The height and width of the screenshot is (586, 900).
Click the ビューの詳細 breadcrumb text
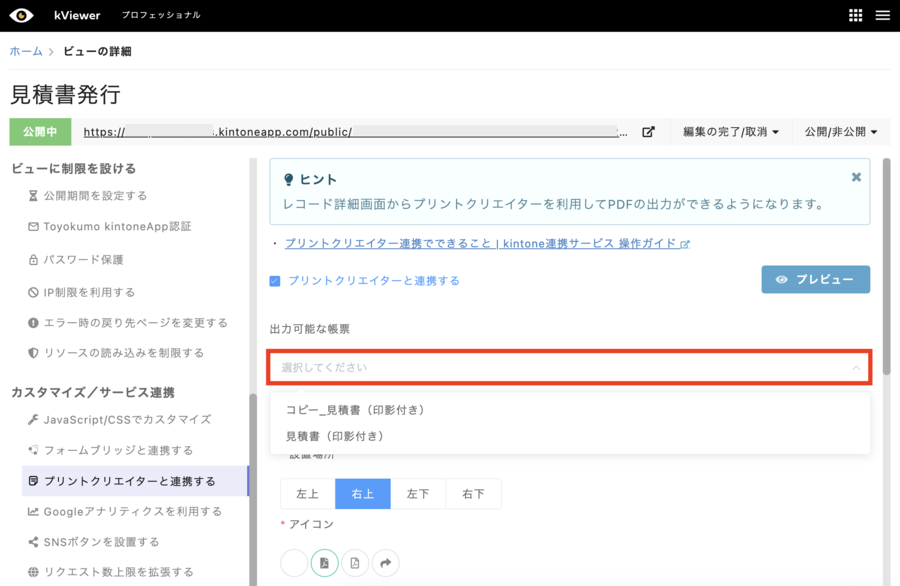coord(97,51)
